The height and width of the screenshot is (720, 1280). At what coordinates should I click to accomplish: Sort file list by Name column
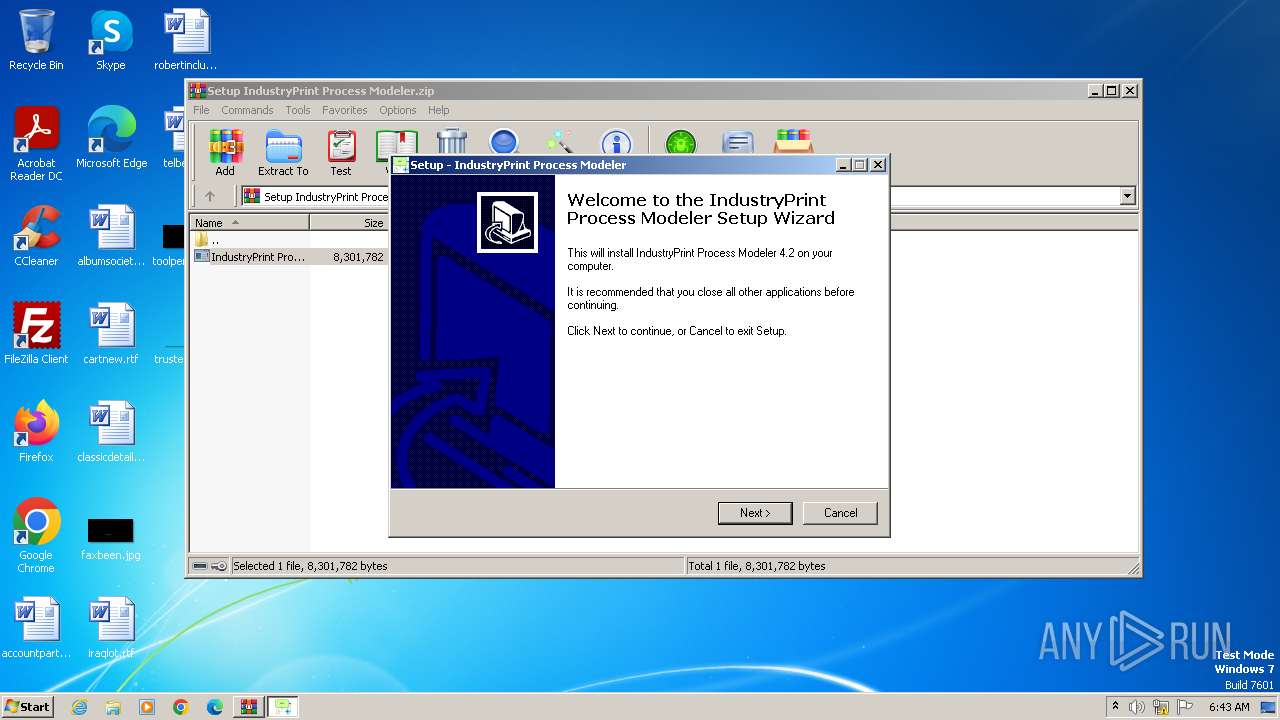click(249, 223)
